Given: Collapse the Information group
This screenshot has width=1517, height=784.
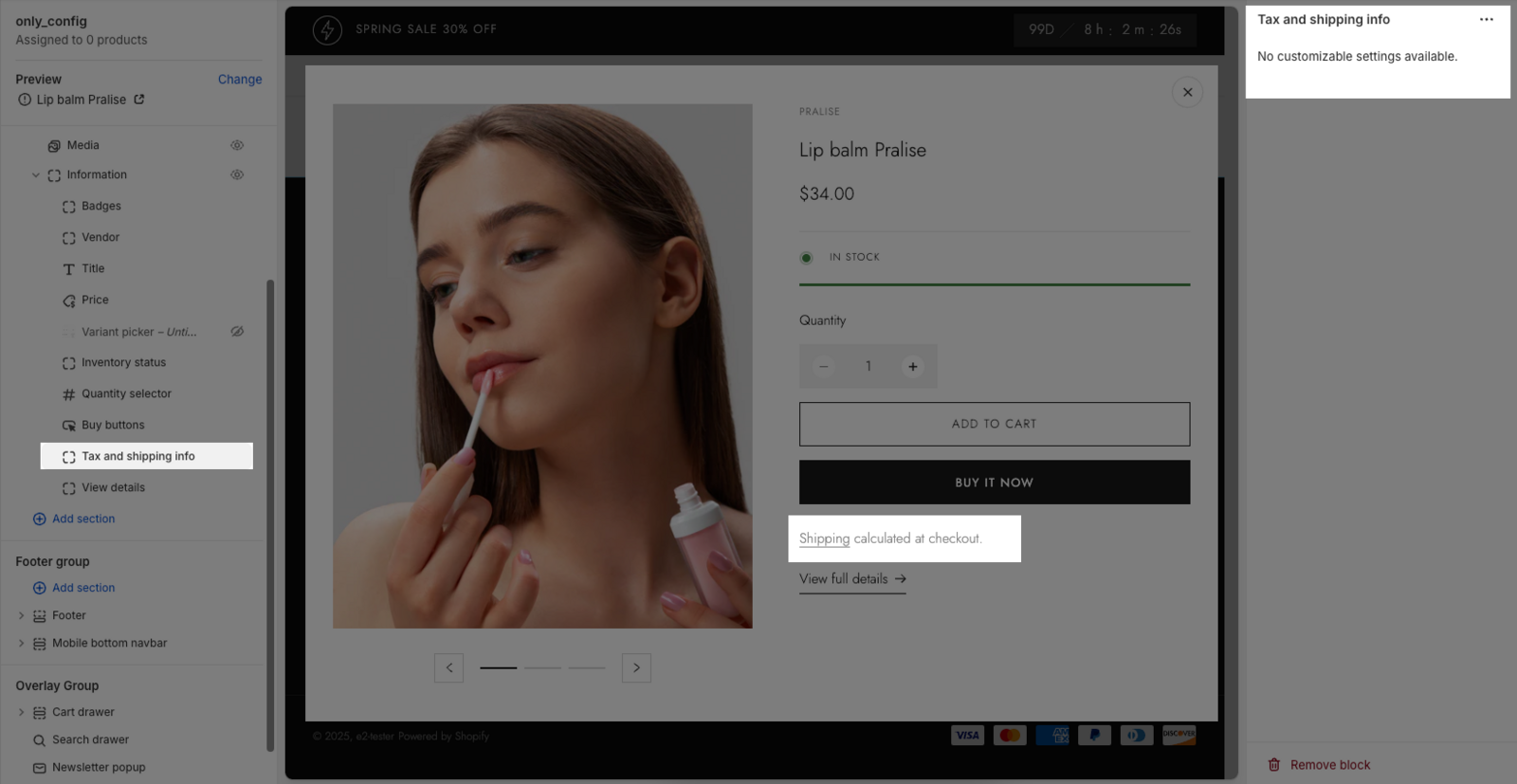Looking at the screenshot, I should pyautogui.click(x=36, y=175).
